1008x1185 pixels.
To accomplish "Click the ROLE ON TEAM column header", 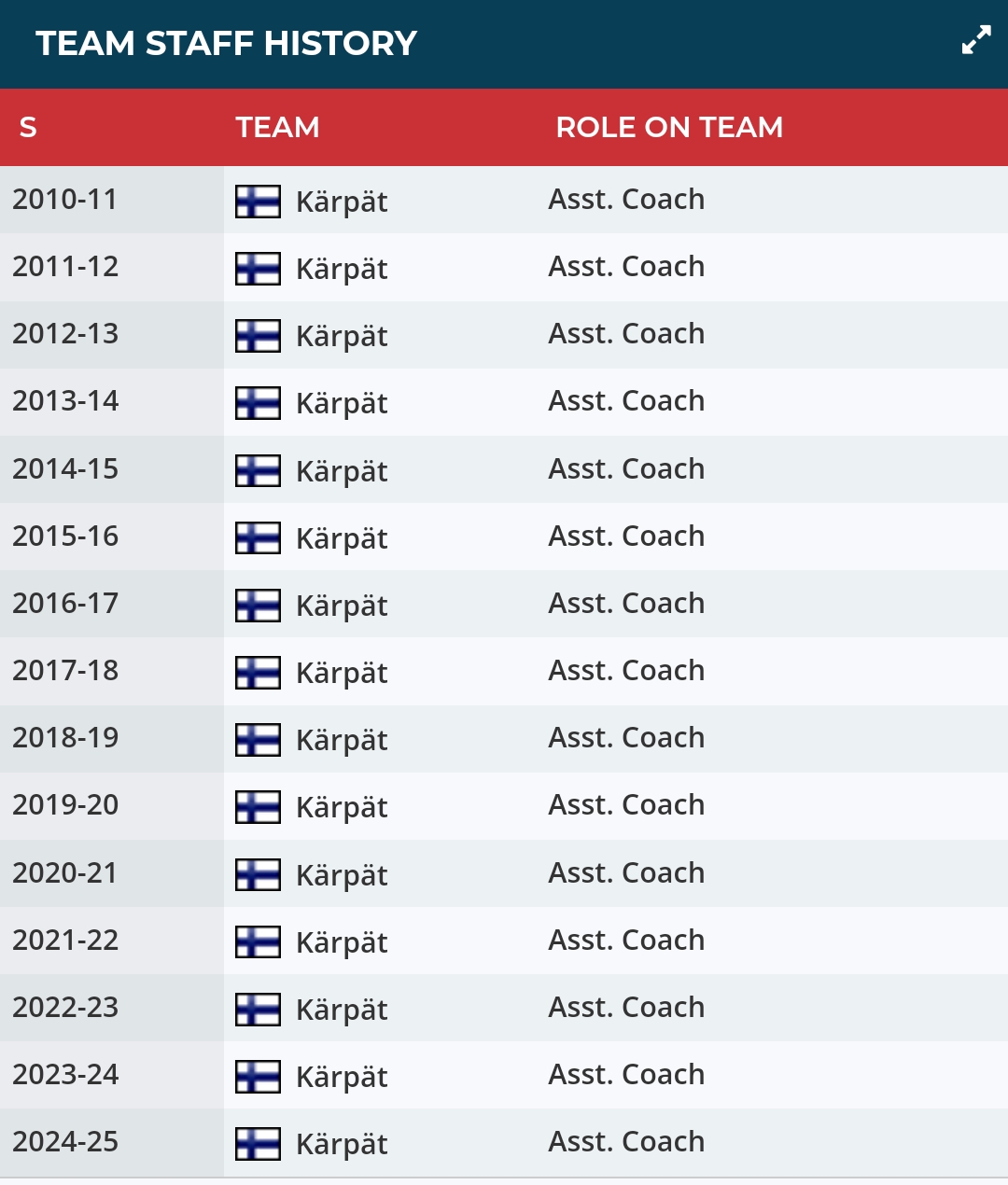I will click(x=669, y=127).
